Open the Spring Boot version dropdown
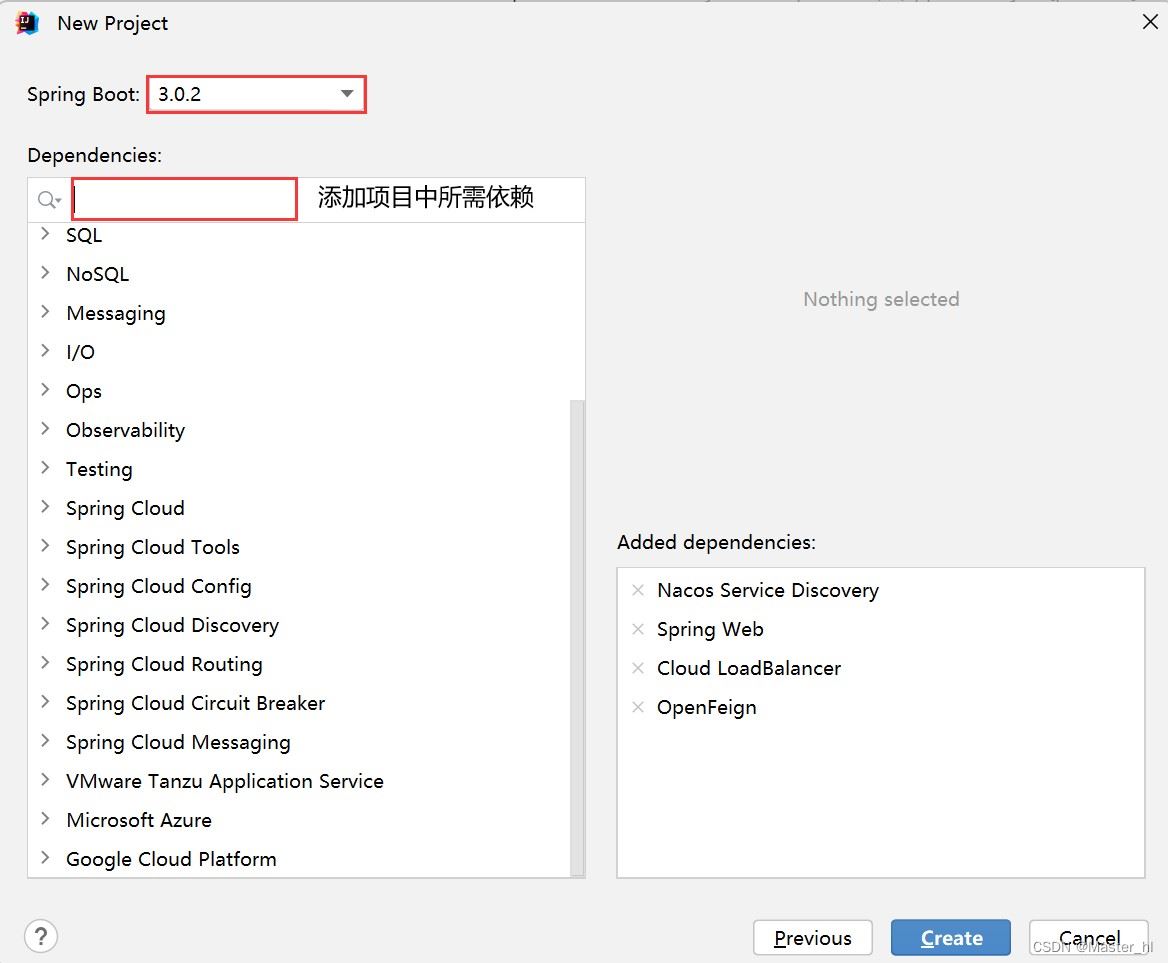Viewport: 1168px width, 963px height. point(346,94)
